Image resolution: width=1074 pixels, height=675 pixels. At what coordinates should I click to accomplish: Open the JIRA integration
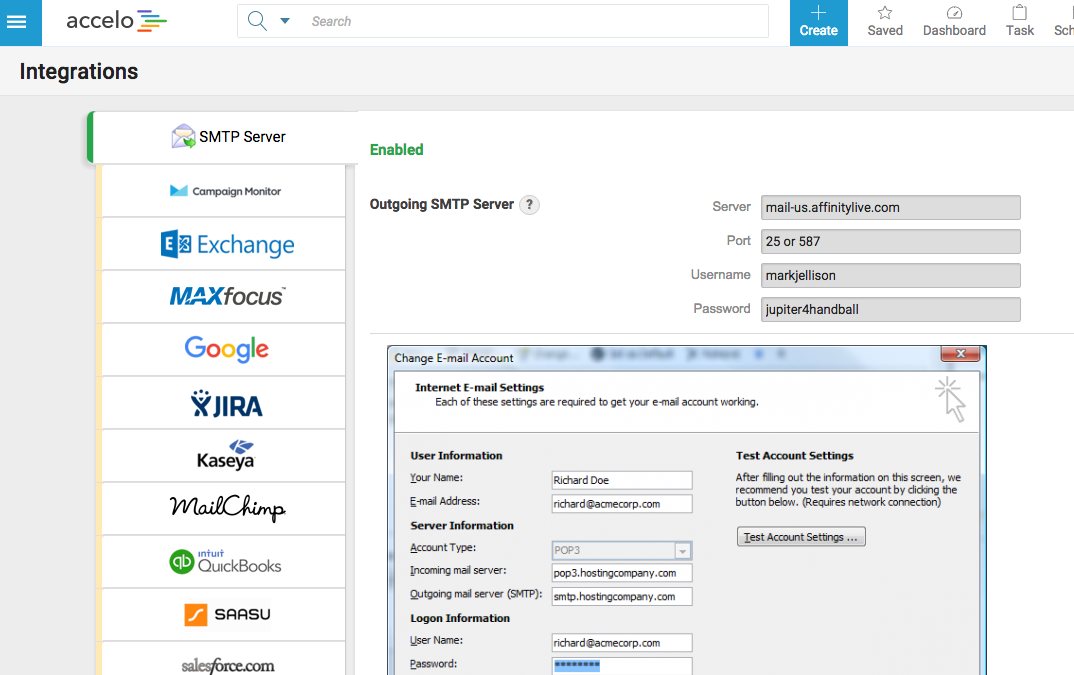point(227,403)
